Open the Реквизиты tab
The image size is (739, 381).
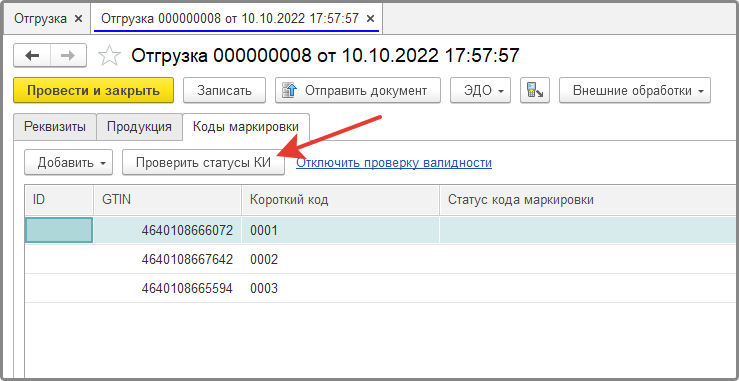tap(55, 127)
